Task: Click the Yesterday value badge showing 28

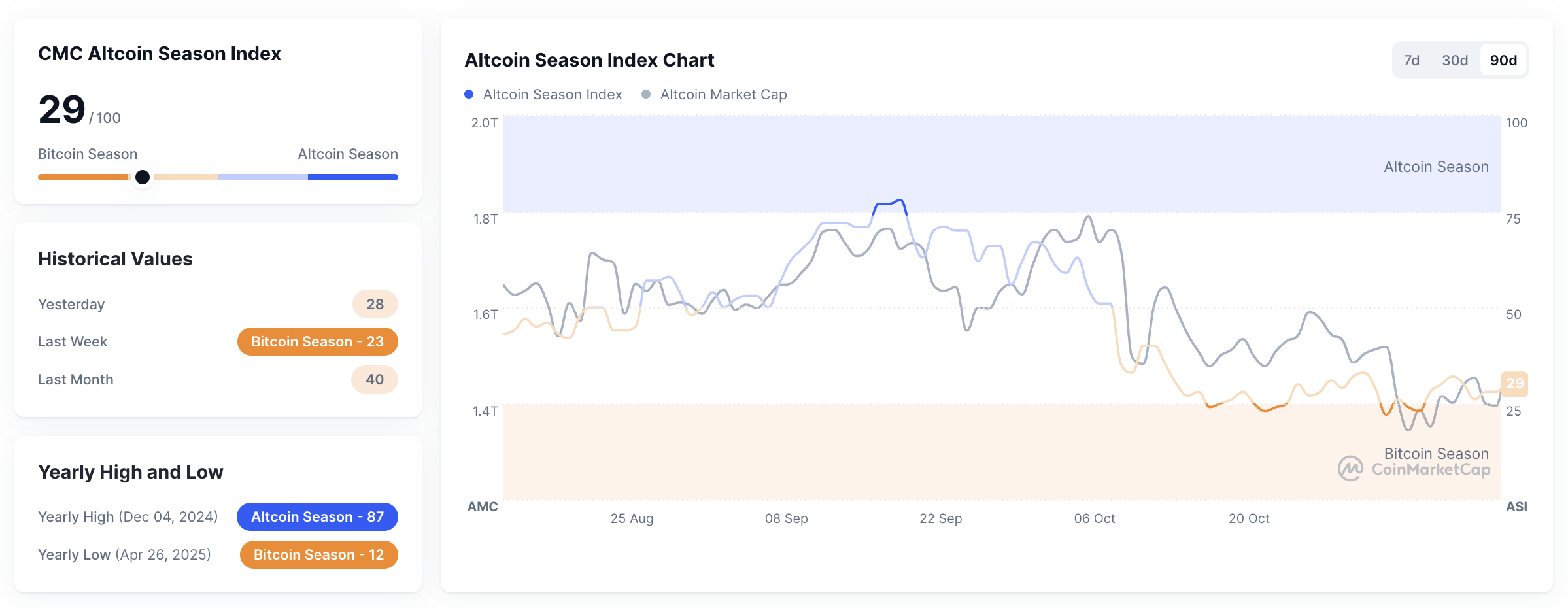Action: pyautogui.click(x=374, y=303)
